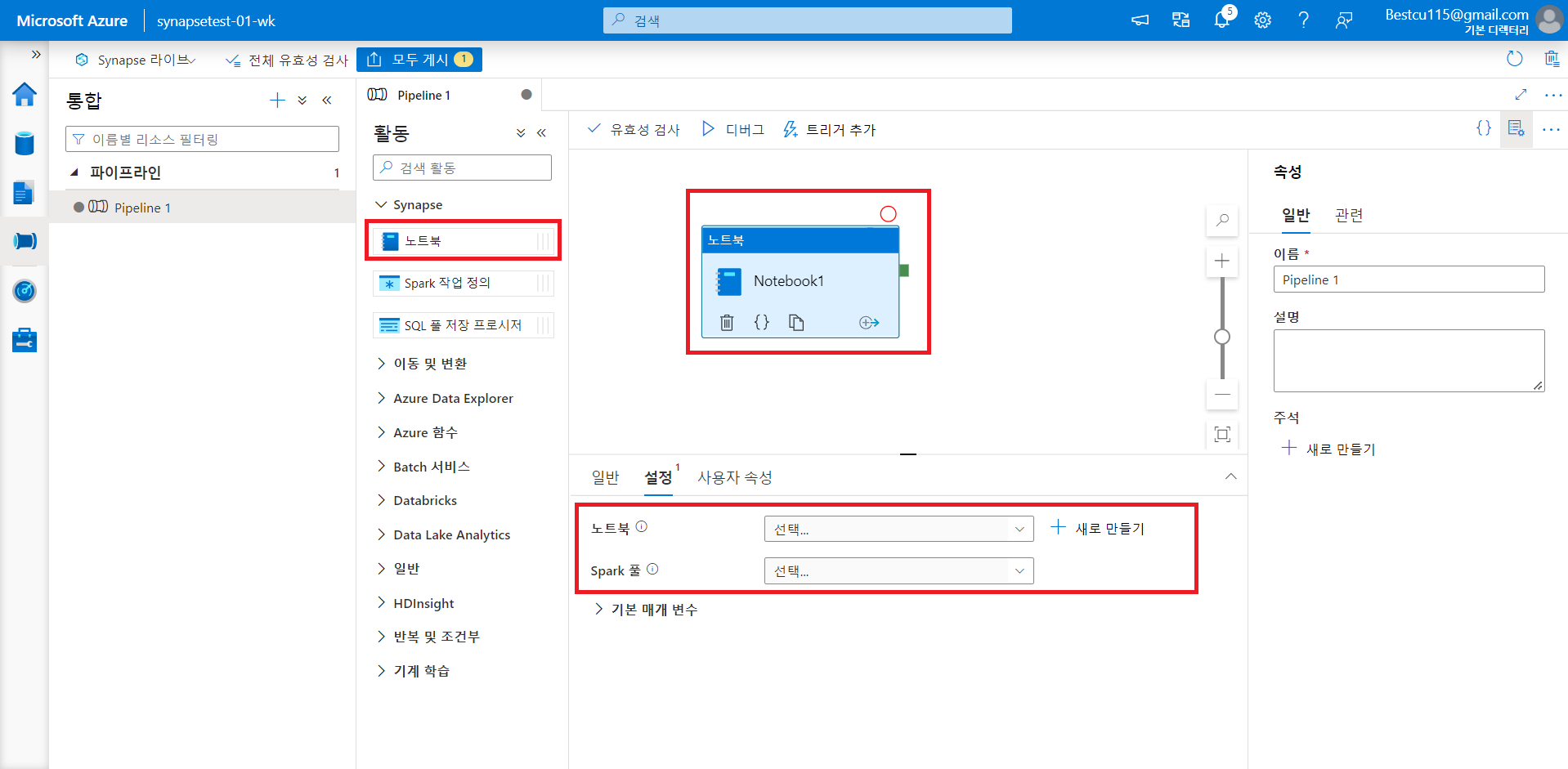Click 트리거 추가 button

click(829, 129)
